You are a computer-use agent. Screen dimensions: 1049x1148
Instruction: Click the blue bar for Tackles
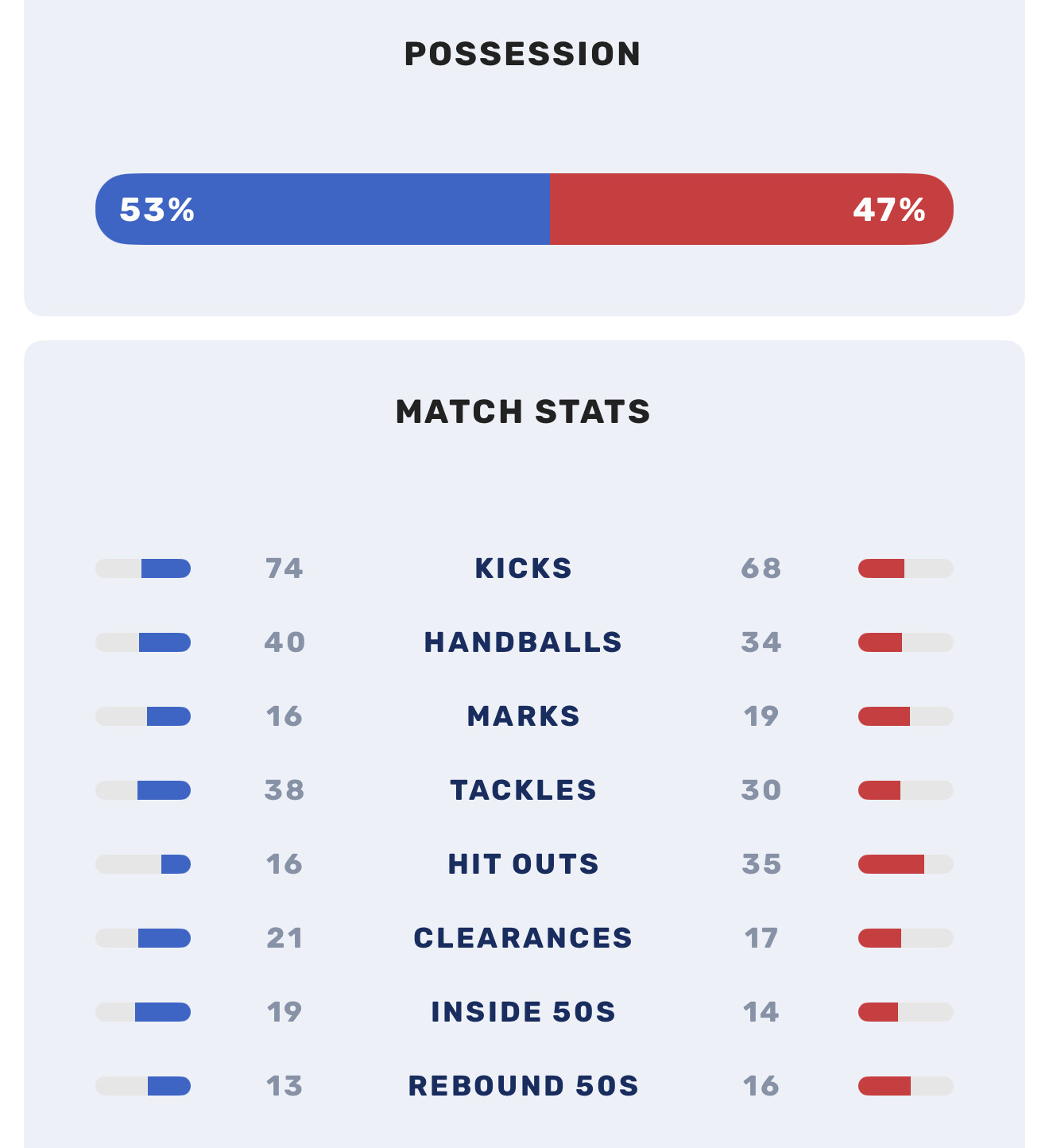point(164,790)
